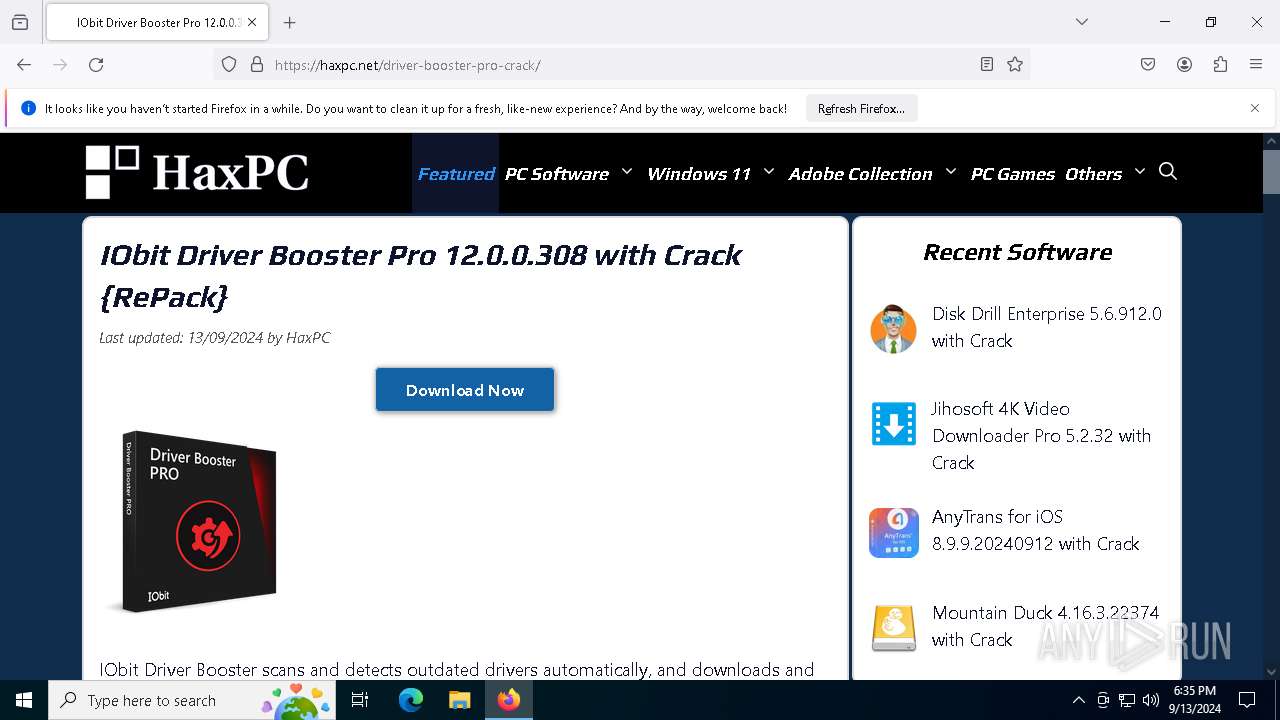Open the extensions puzzle icon
Image resolution: width=1280 pixels, height=720 pixels.
click(x=1220, y=65)
